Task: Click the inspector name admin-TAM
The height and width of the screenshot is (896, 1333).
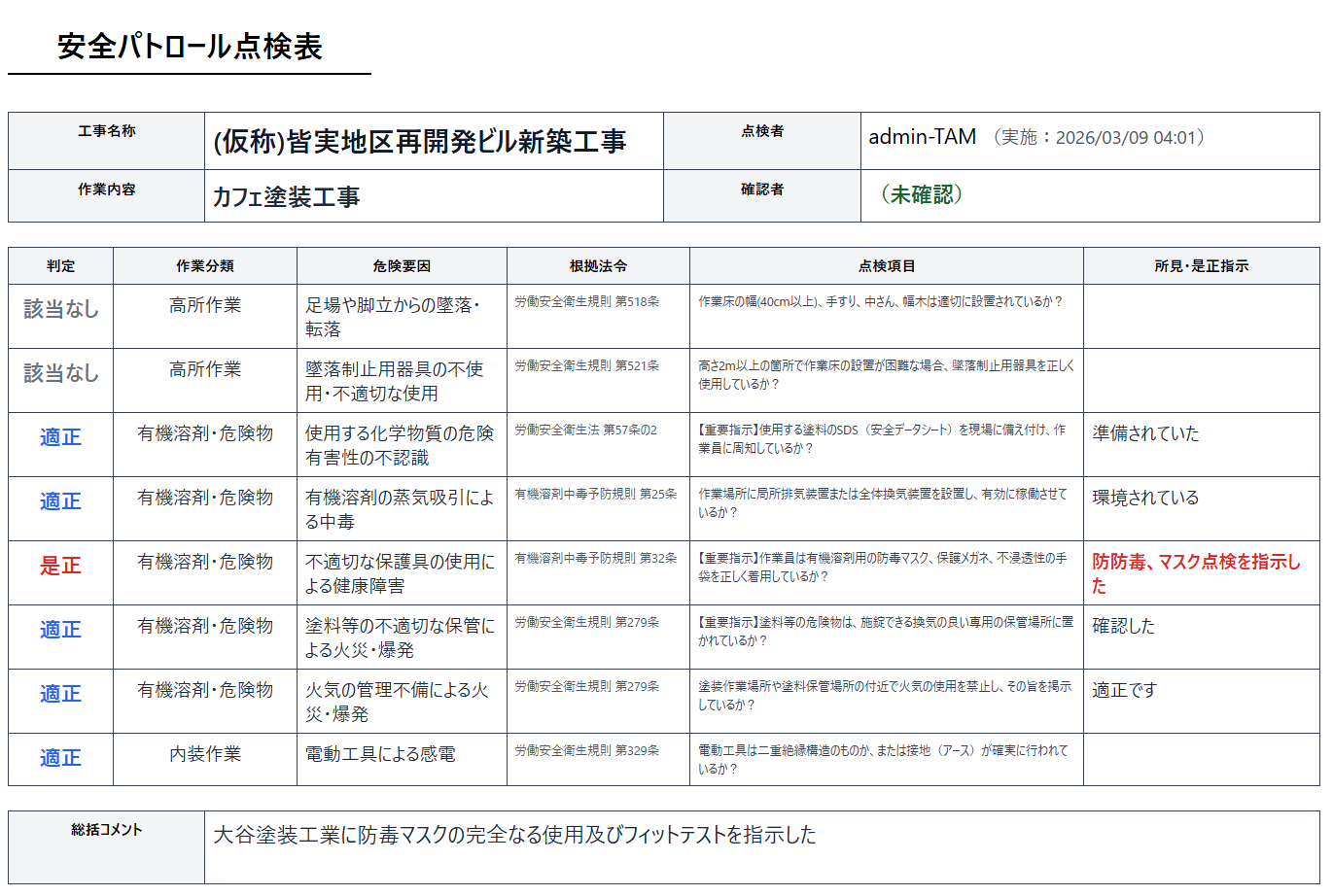Action: click(x=922, y=137)
